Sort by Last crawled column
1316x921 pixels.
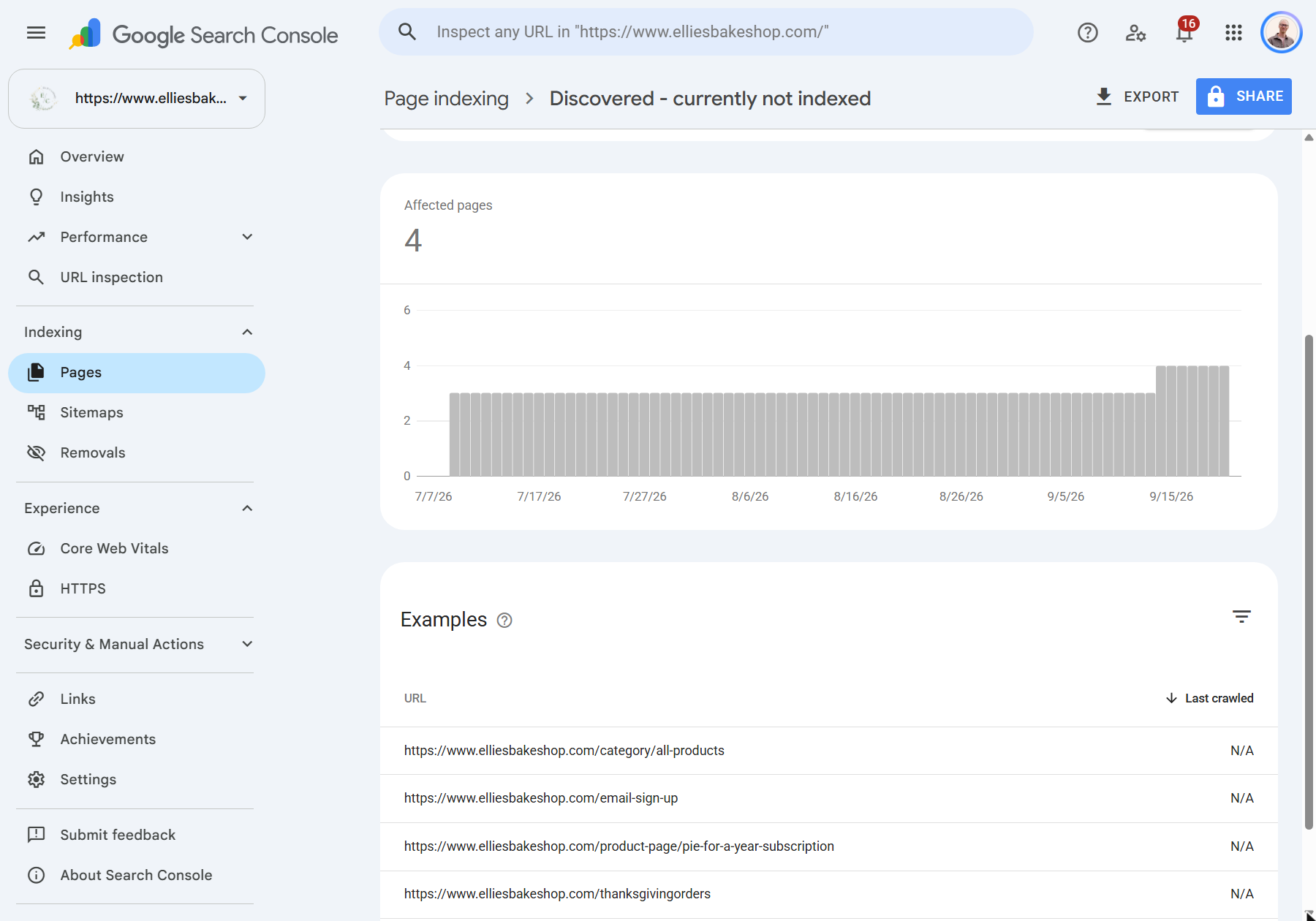[1209, 698]
